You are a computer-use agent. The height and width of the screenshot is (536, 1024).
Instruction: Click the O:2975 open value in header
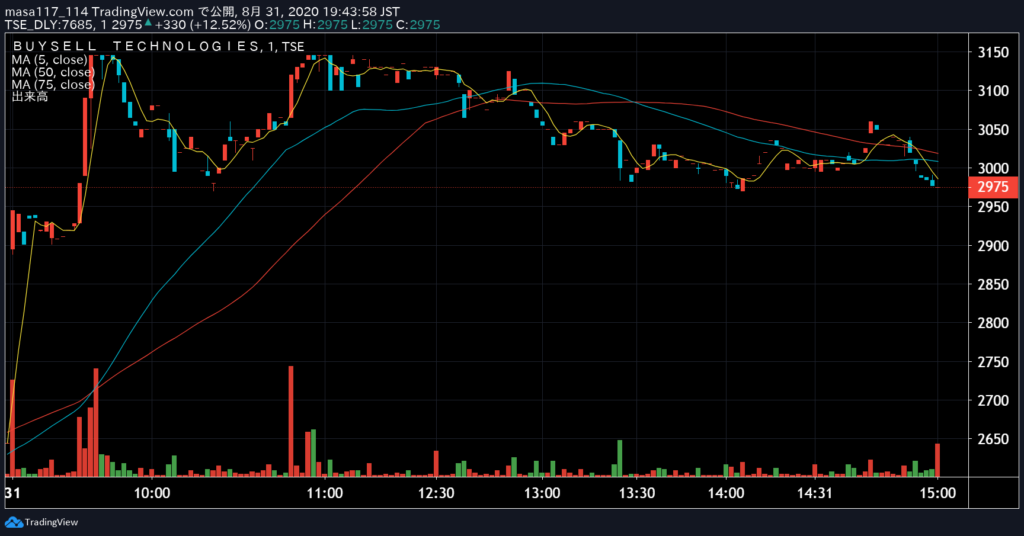point(277,25)
